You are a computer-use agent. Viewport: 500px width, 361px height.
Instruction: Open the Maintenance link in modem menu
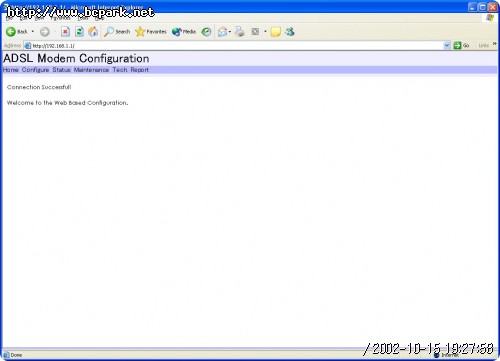pyautogui.click(x=91, y=70)
